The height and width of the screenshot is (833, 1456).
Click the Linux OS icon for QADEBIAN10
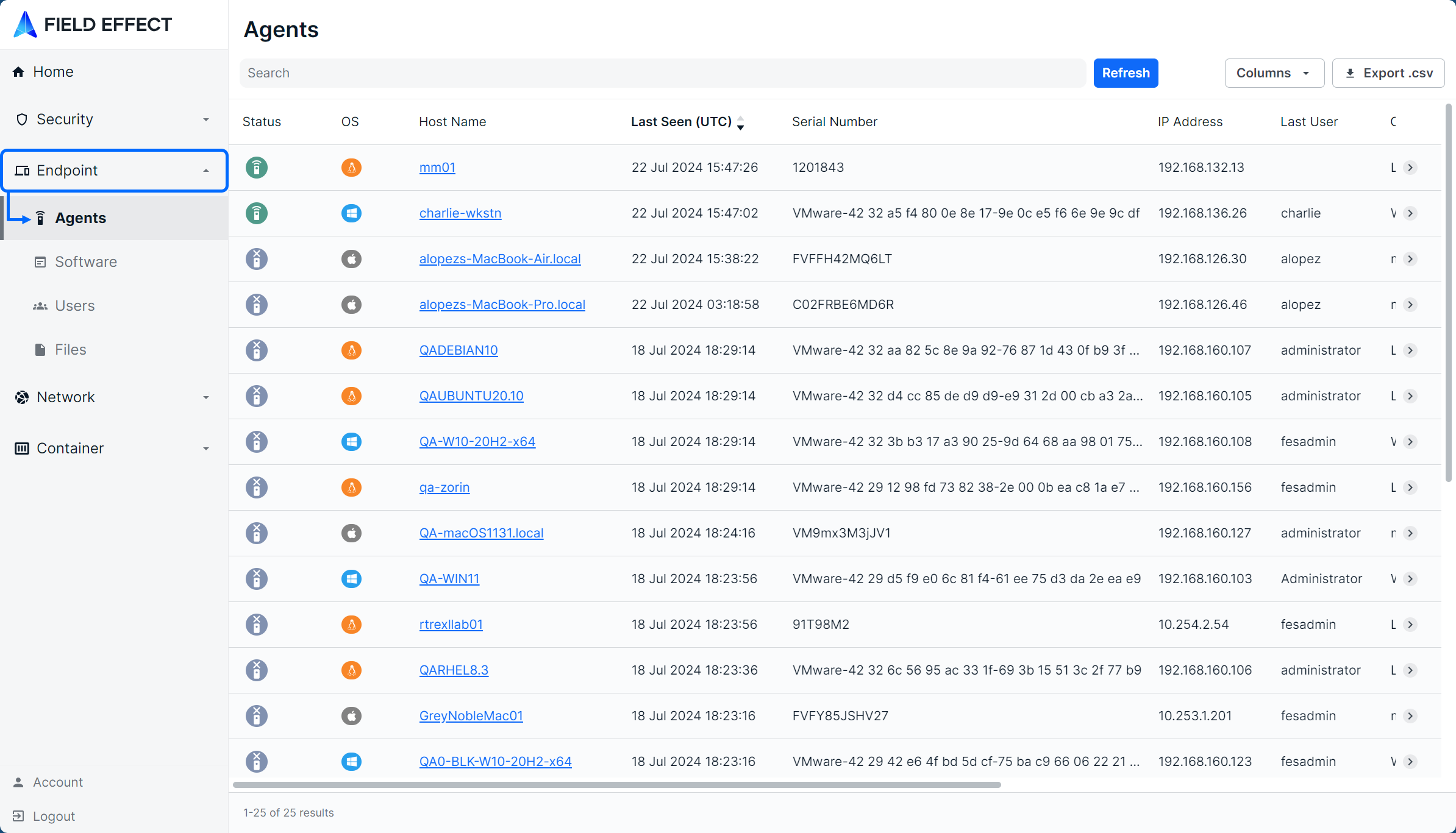point(351,350)
